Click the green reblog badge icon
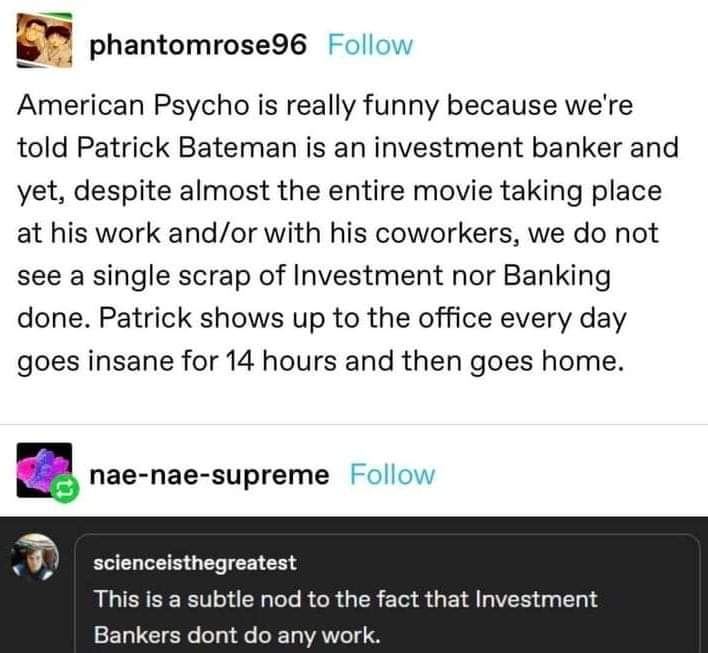The height and width of the screenshot is (653, 708). point(64,490)
